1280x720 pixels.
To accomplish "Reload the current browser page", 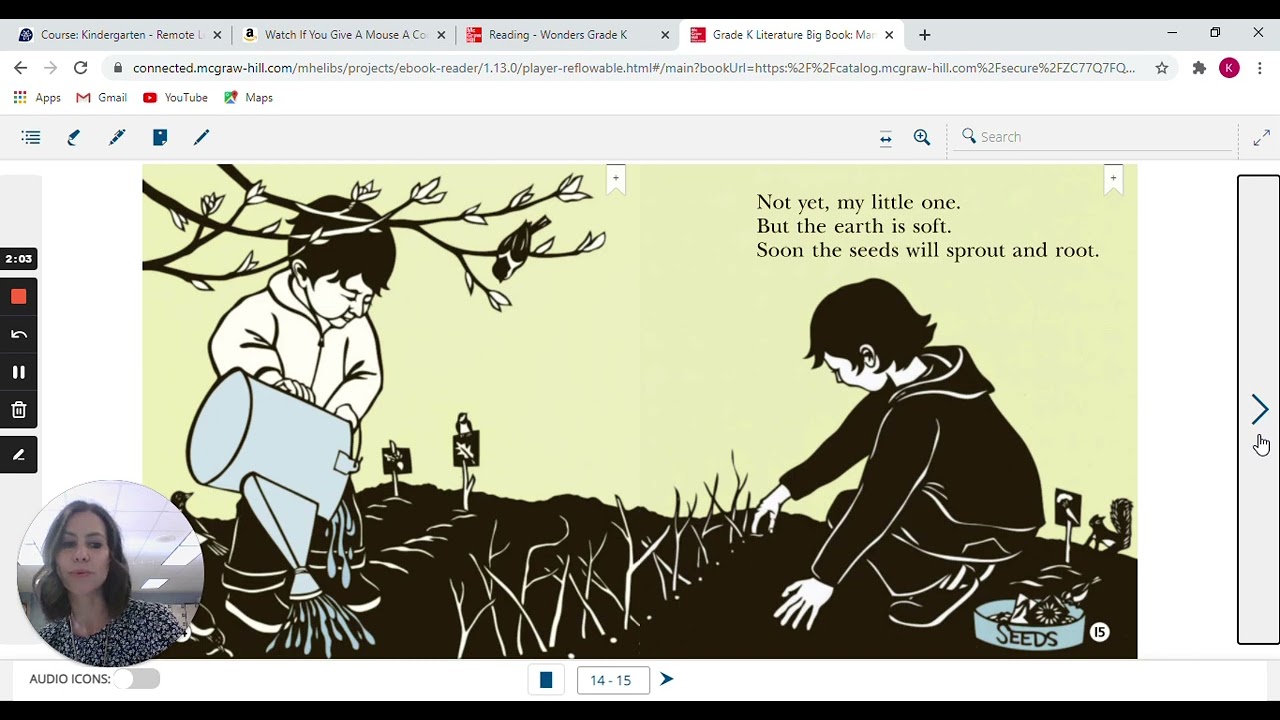I will [x=81, y=68].
